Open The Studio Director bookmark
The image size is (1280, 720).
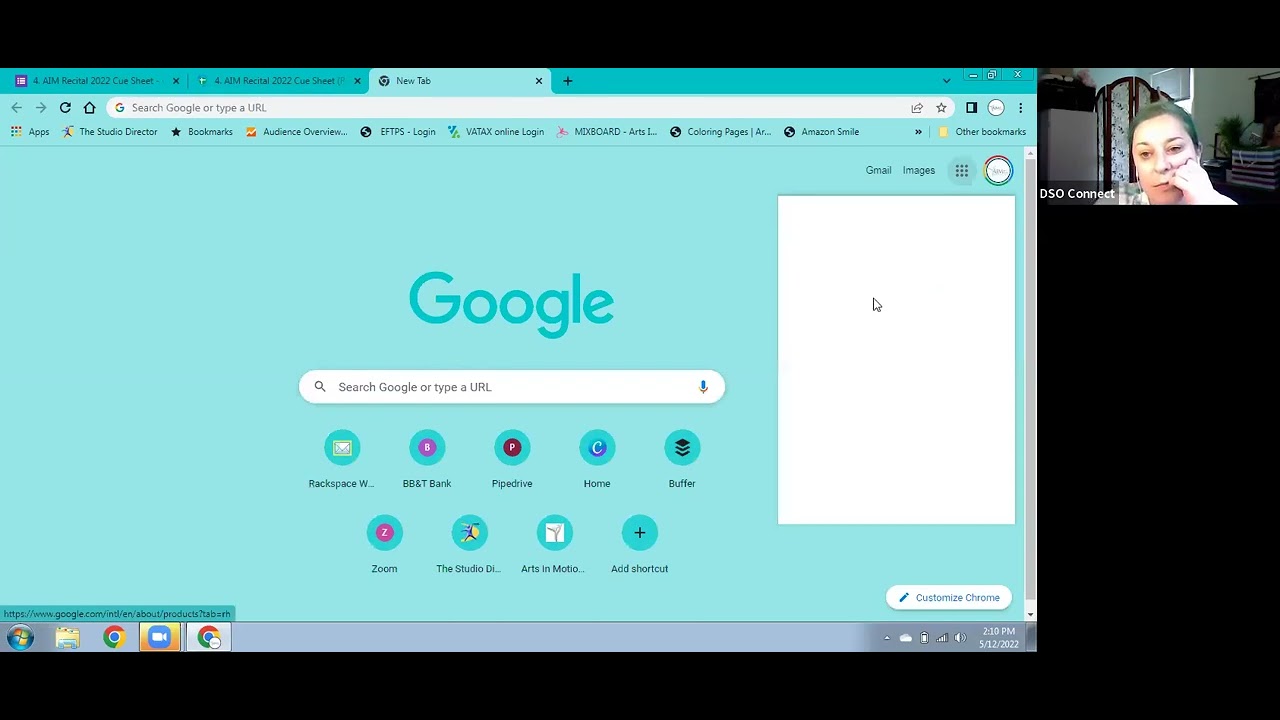tap(109, 132)
